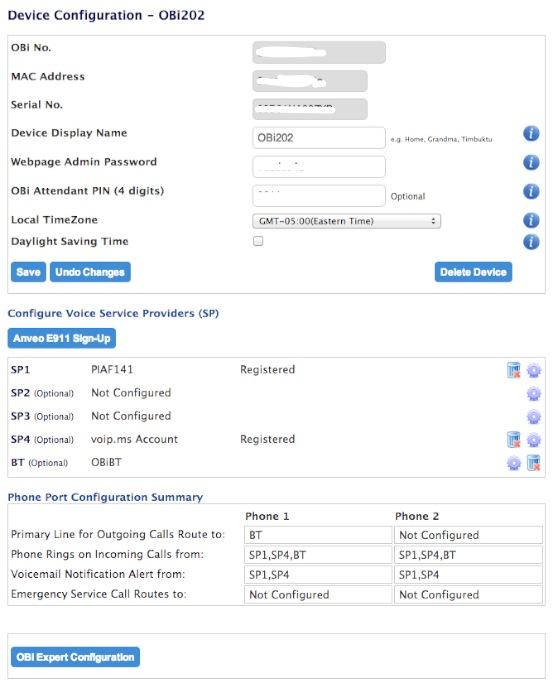Open info icon for Local TimeZone
Image resolution: width=558 pixels, height=688 pixels.
tap(531, 220)
